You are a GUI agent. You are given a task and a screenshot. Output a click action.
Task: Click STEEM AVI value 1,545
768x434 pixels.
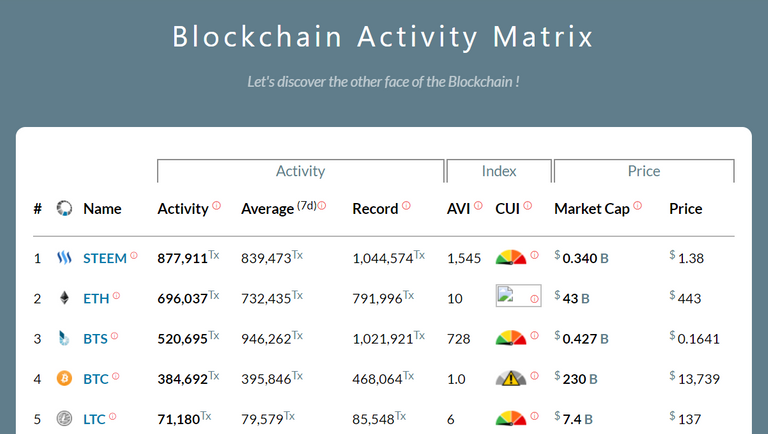[464, 258]
